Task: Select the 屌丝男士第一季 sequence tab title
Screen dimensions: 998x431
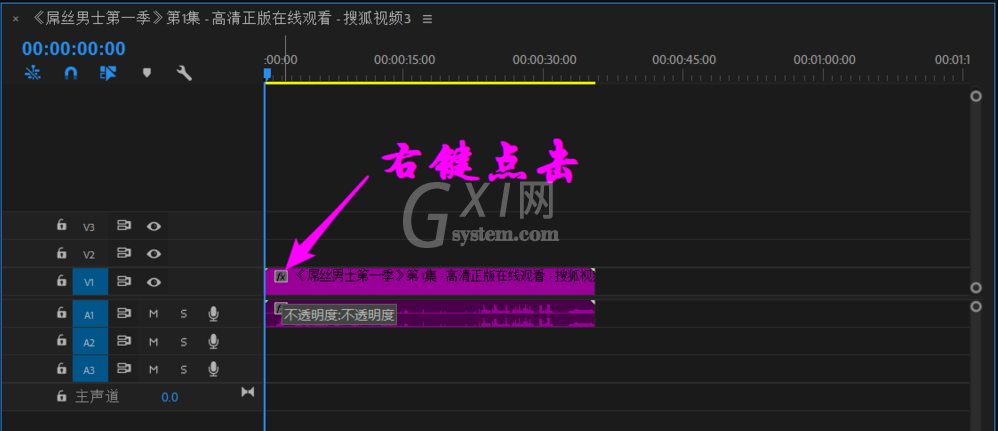Action: point(221,19)
